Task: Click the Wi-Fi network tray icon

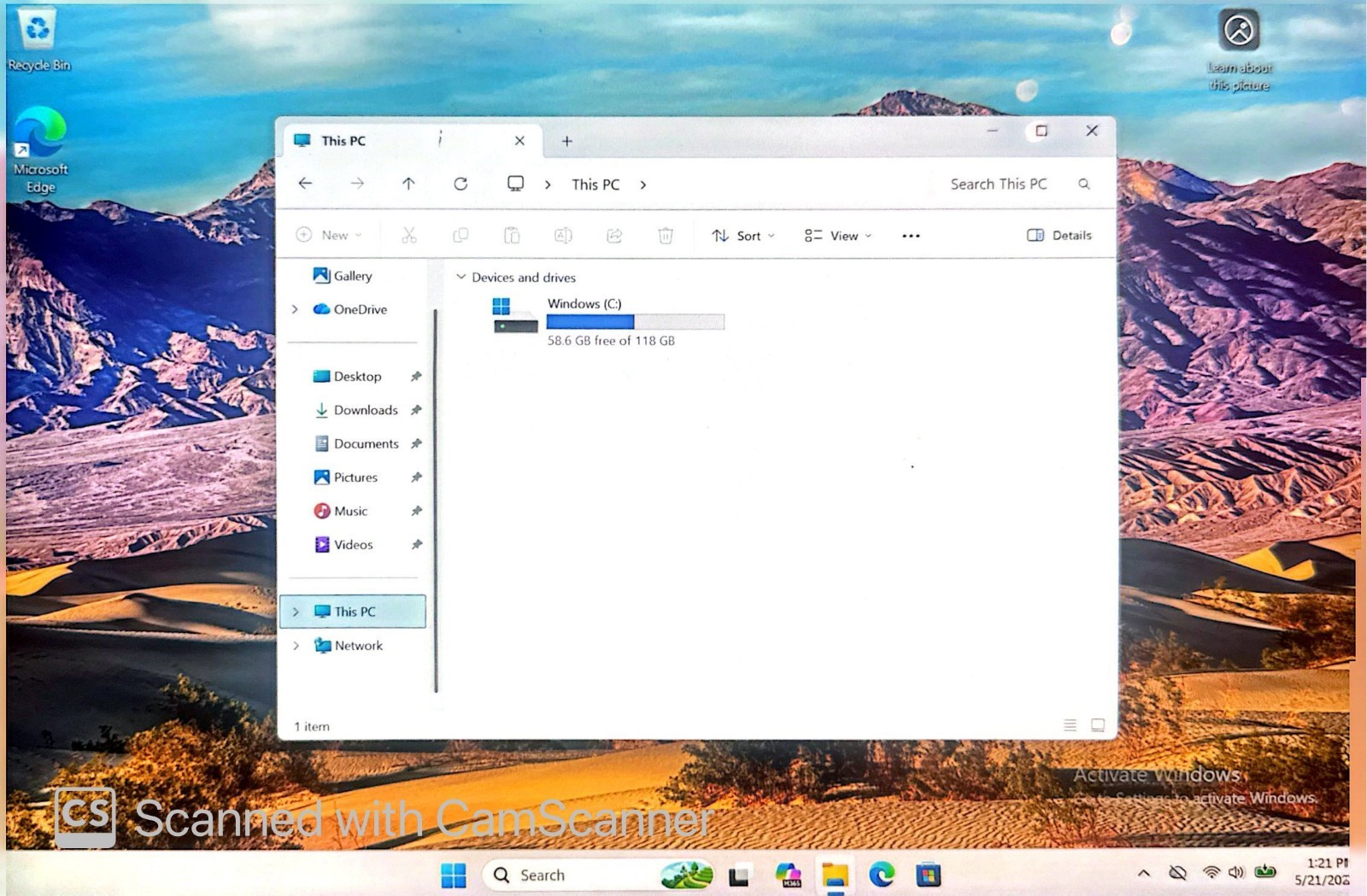Action: [x=1211, y=872]
